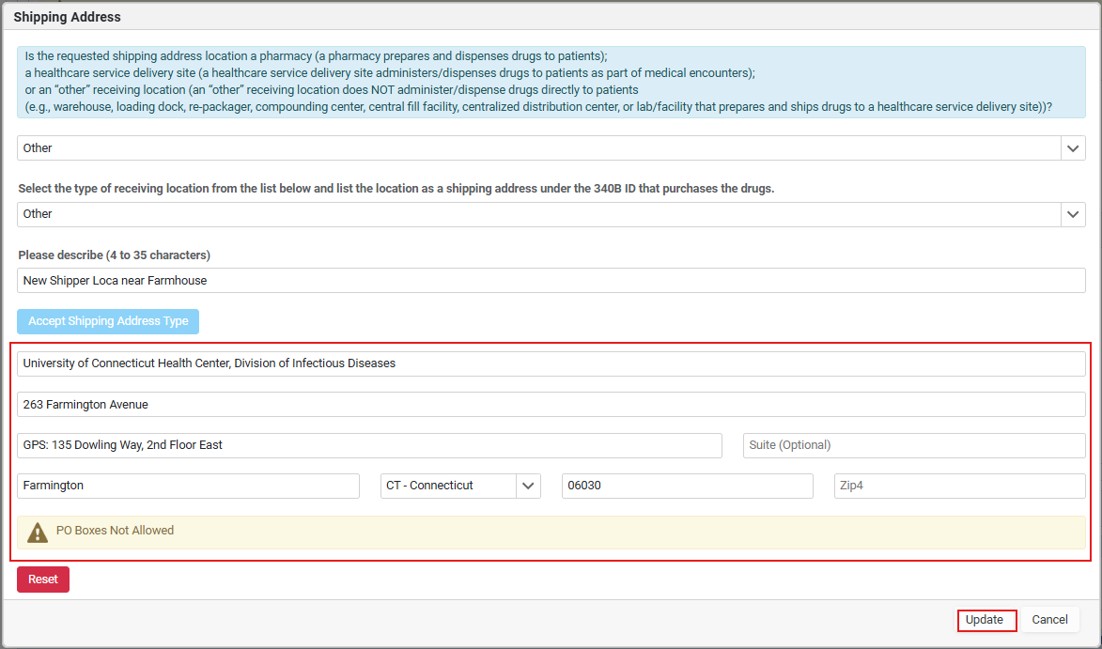Click the Suite (Optional) field

914,445
